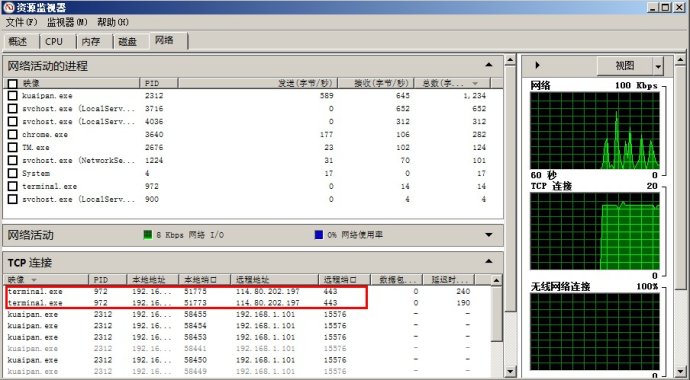Switch to the CPU tab
Viewport: 690px width, 380px height.
click(54, 42)
